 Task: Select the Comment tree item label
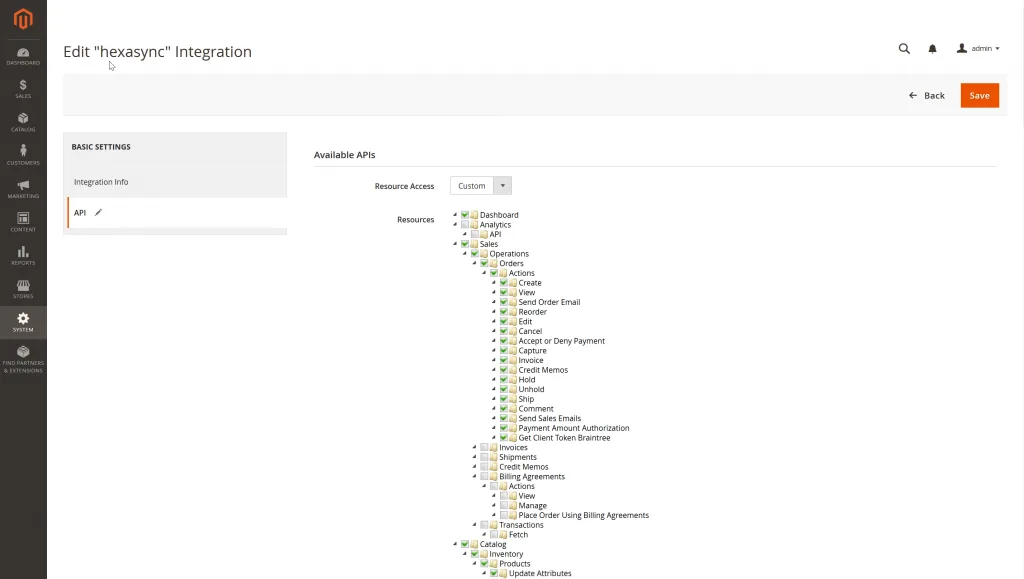click(536, 409)
